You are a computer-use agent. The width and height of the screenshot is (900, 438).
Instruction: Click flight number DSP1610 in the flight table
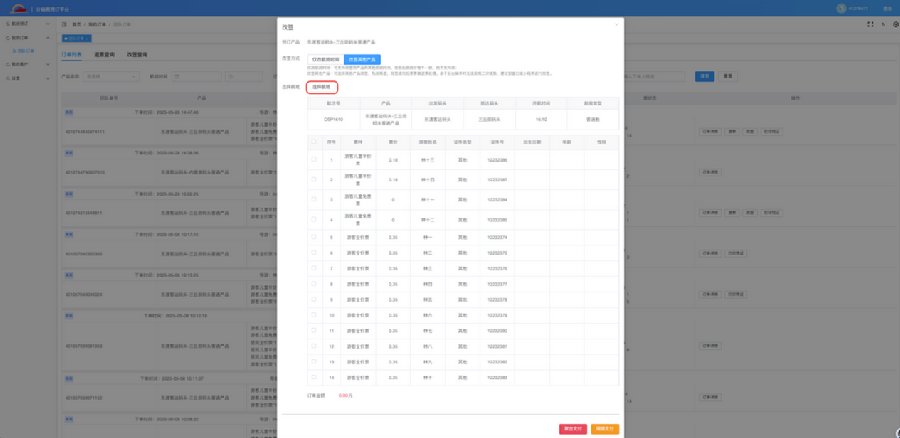click(x=333, y=119)
